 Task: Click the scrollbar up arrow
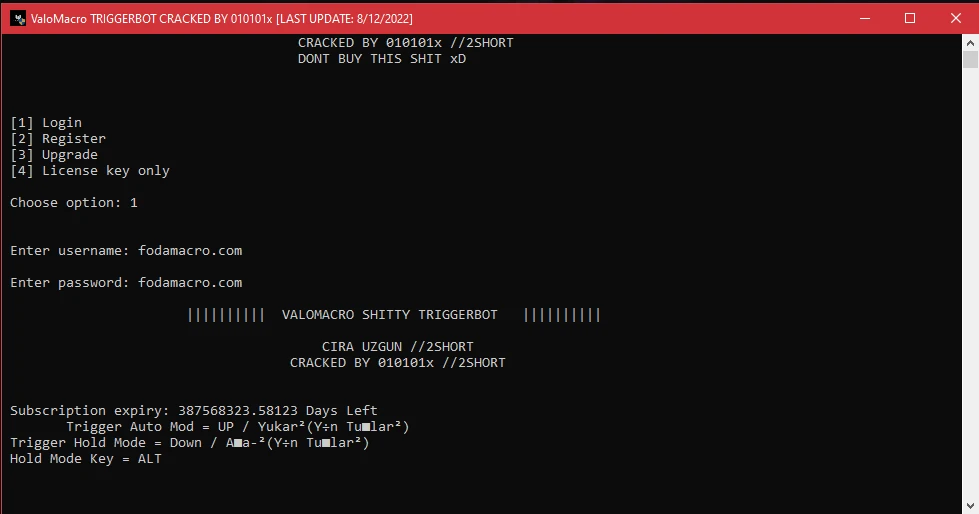[x=970, y=43]
